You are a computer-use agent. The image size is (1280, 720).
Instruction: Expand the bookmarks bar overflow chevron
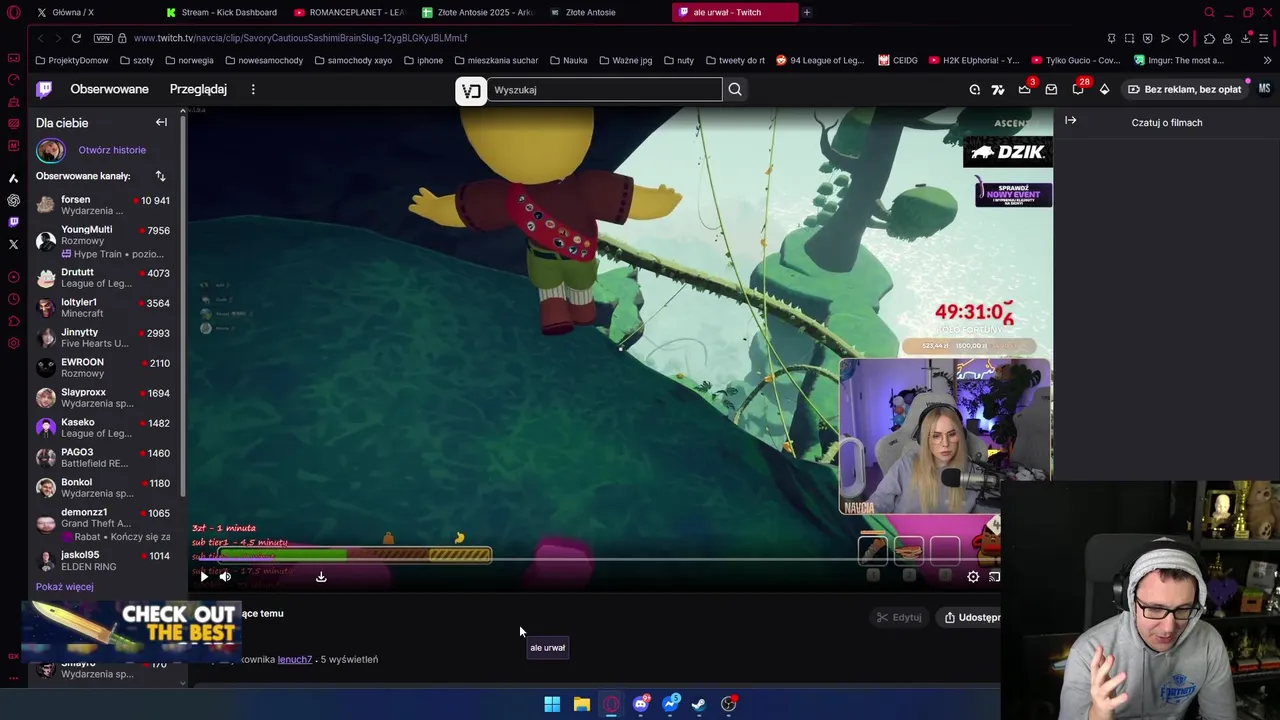1267,60
